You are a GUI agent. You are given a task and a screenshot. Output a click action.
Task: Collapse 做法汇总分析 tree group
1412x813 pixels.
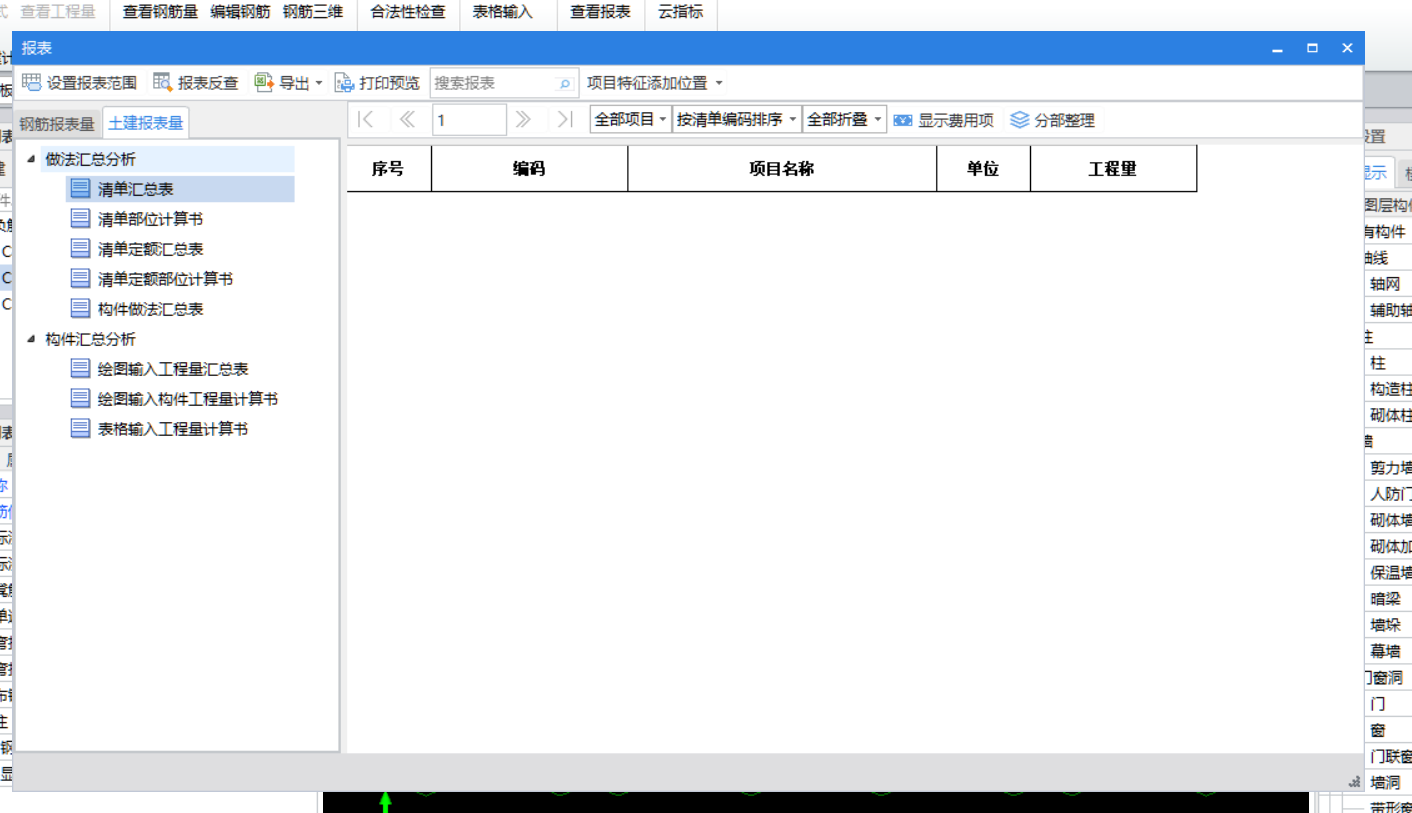(31, 159)
